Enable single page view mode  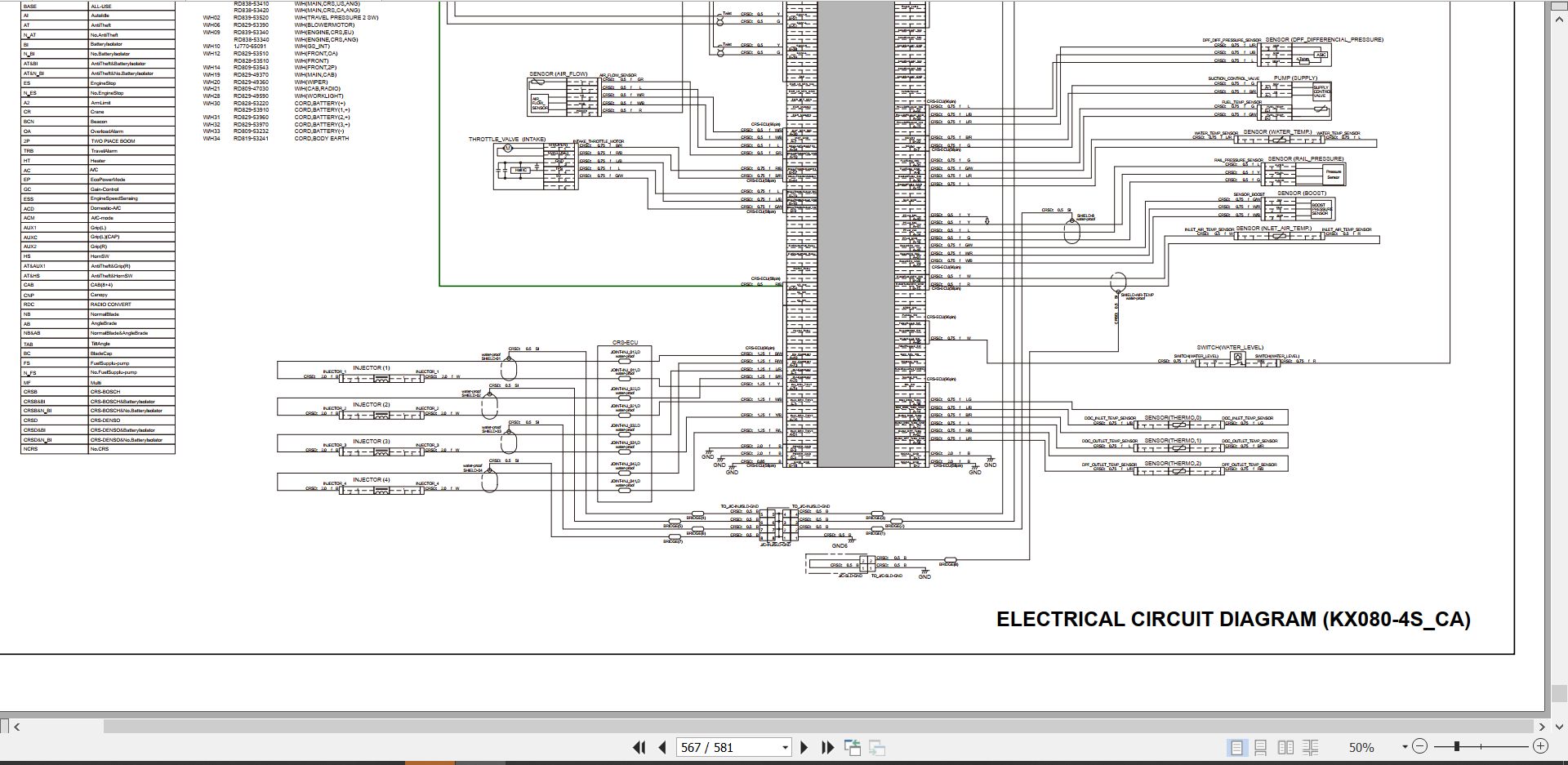(x=1237, y=747)
